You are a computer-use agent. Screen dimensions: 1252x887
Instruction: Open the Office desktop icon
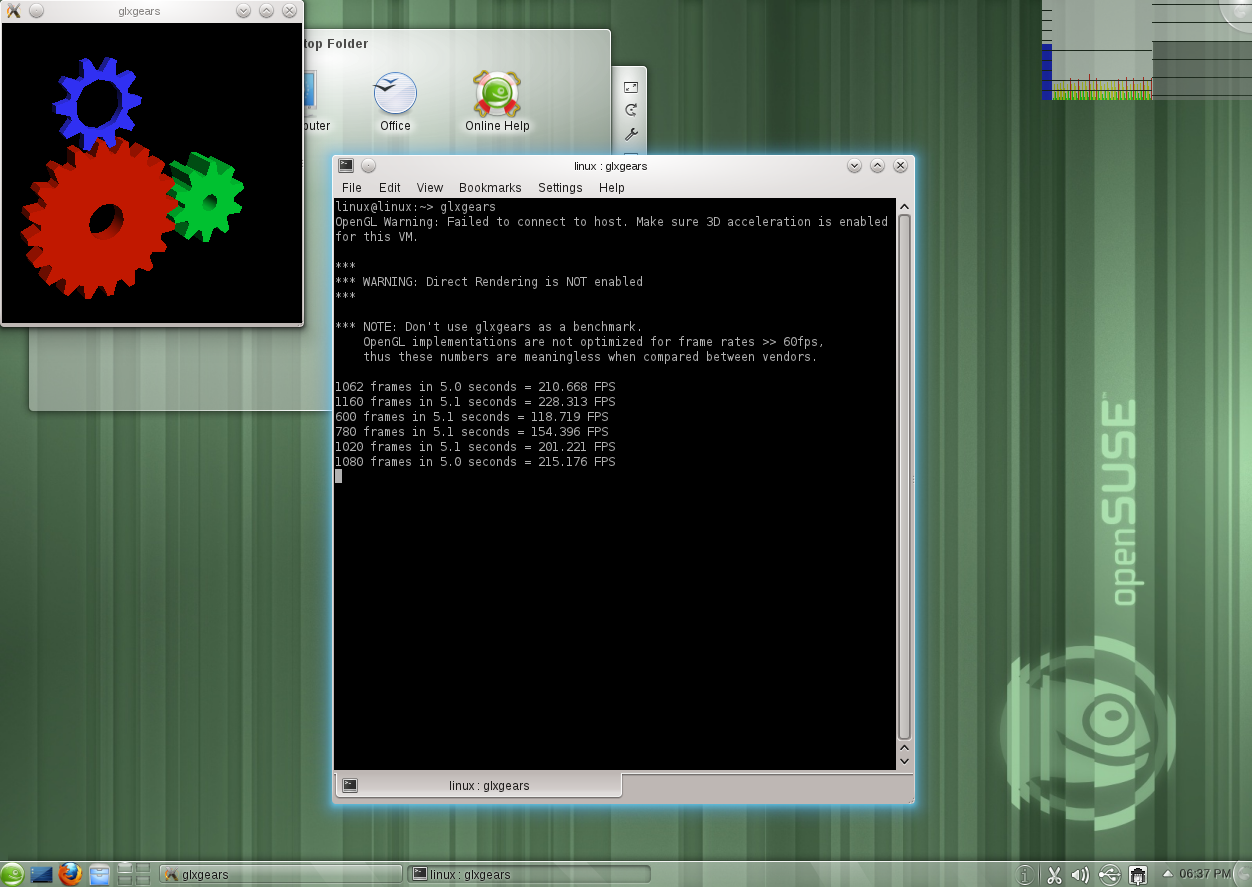(x=395, y=101)
